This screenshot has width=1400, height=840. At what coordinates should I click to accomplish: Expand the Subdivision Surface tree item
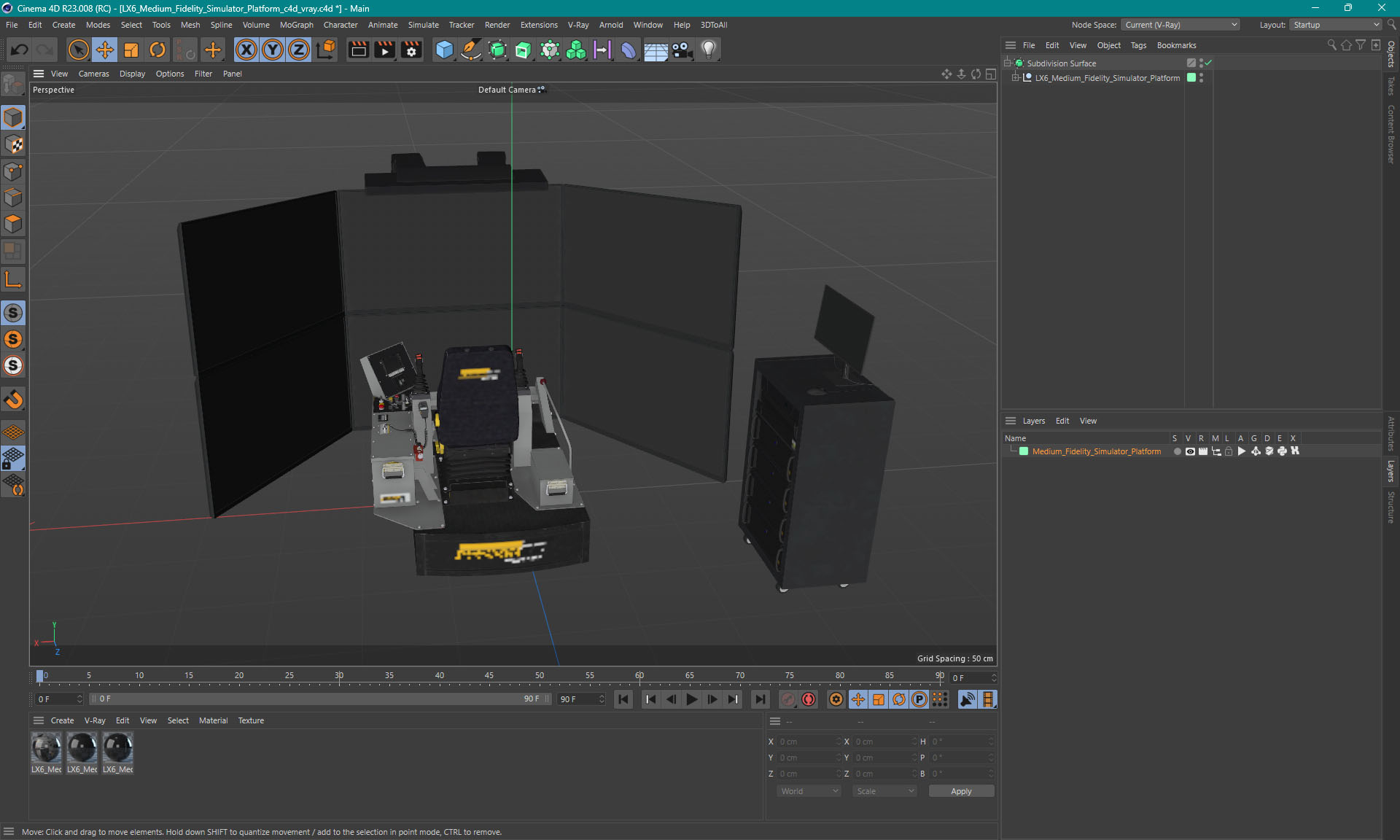[1008, 63]
